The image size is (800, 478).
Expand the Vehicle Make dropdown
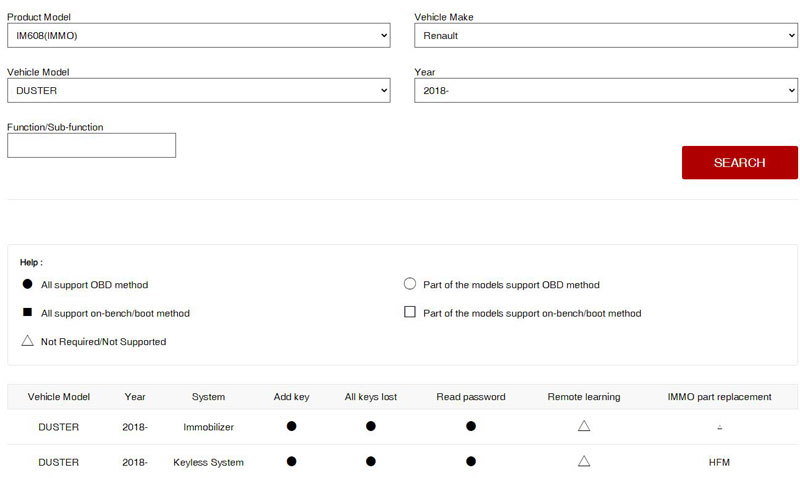click(x=605, y=36)
